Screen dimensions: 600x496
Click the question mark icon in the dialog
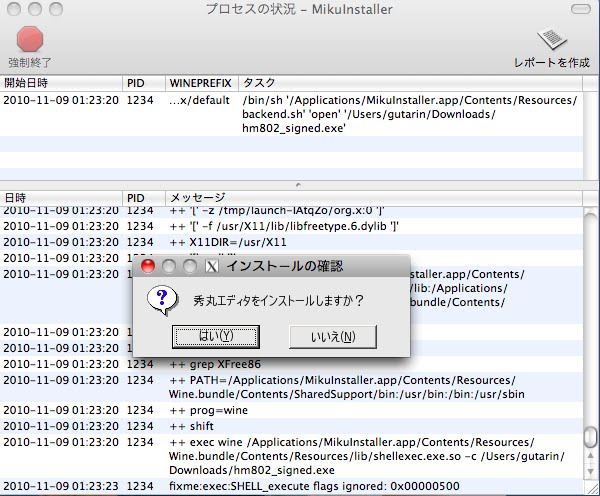163,300
